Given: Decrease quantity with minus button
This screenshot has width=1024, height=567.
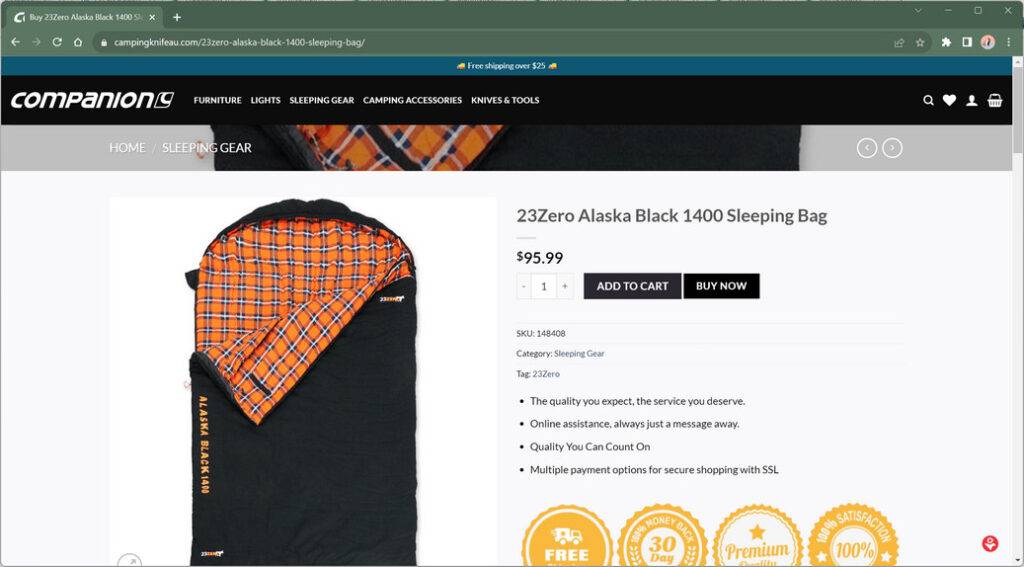Looking at the screenshot, I should click(523, 286).
